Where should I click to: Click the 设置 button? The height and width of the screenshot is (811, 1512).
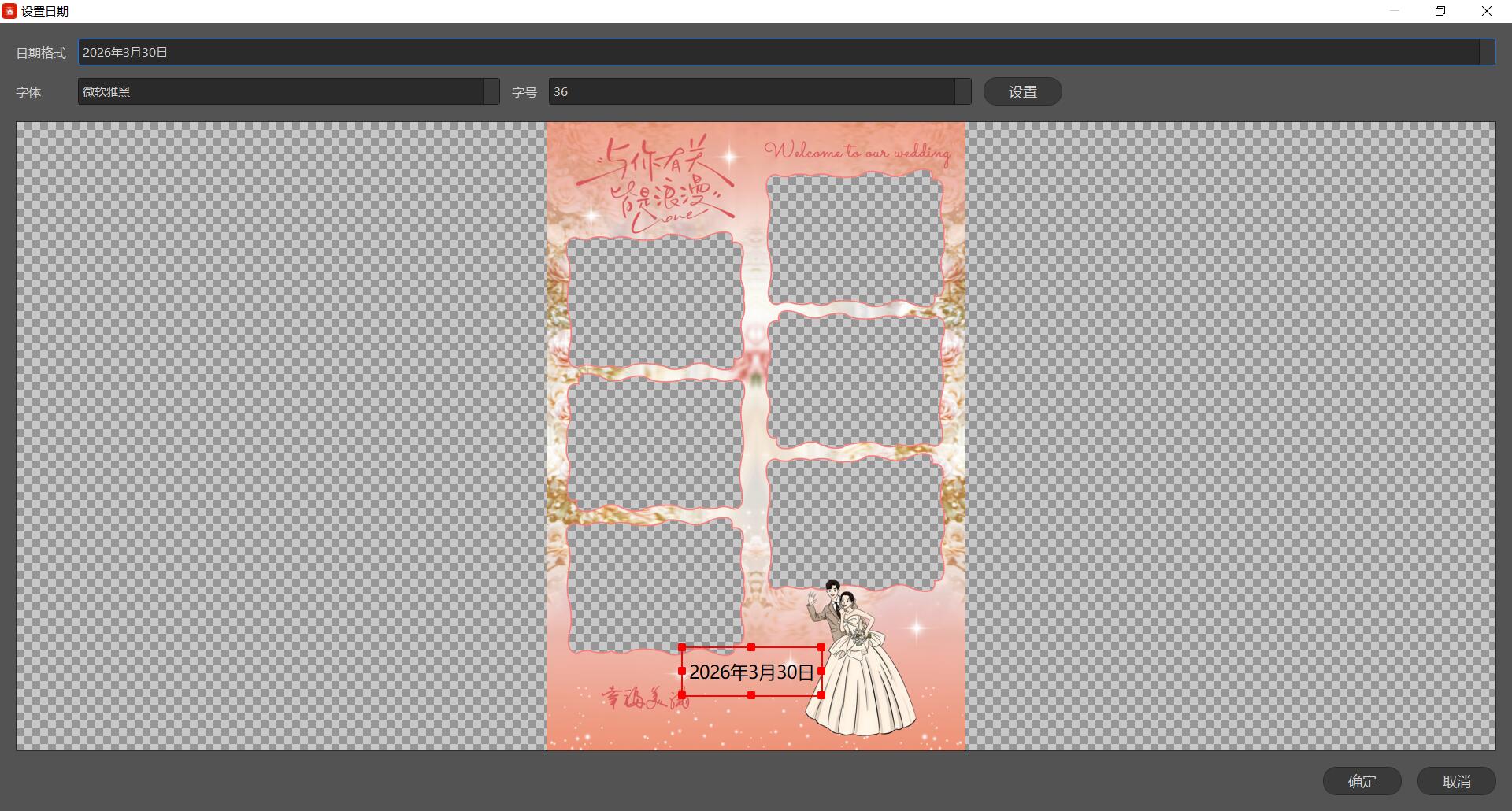(x=1022, y=91)
